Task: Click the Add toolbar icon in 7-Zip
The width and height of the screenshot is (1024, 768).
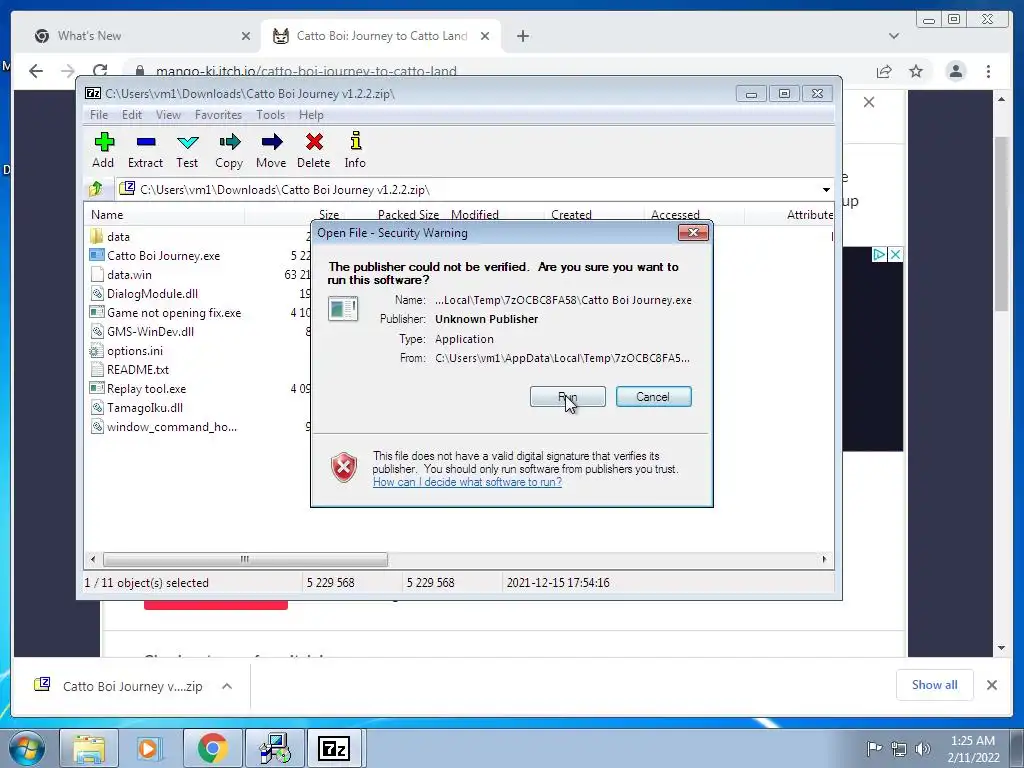Action: (104, 150)
